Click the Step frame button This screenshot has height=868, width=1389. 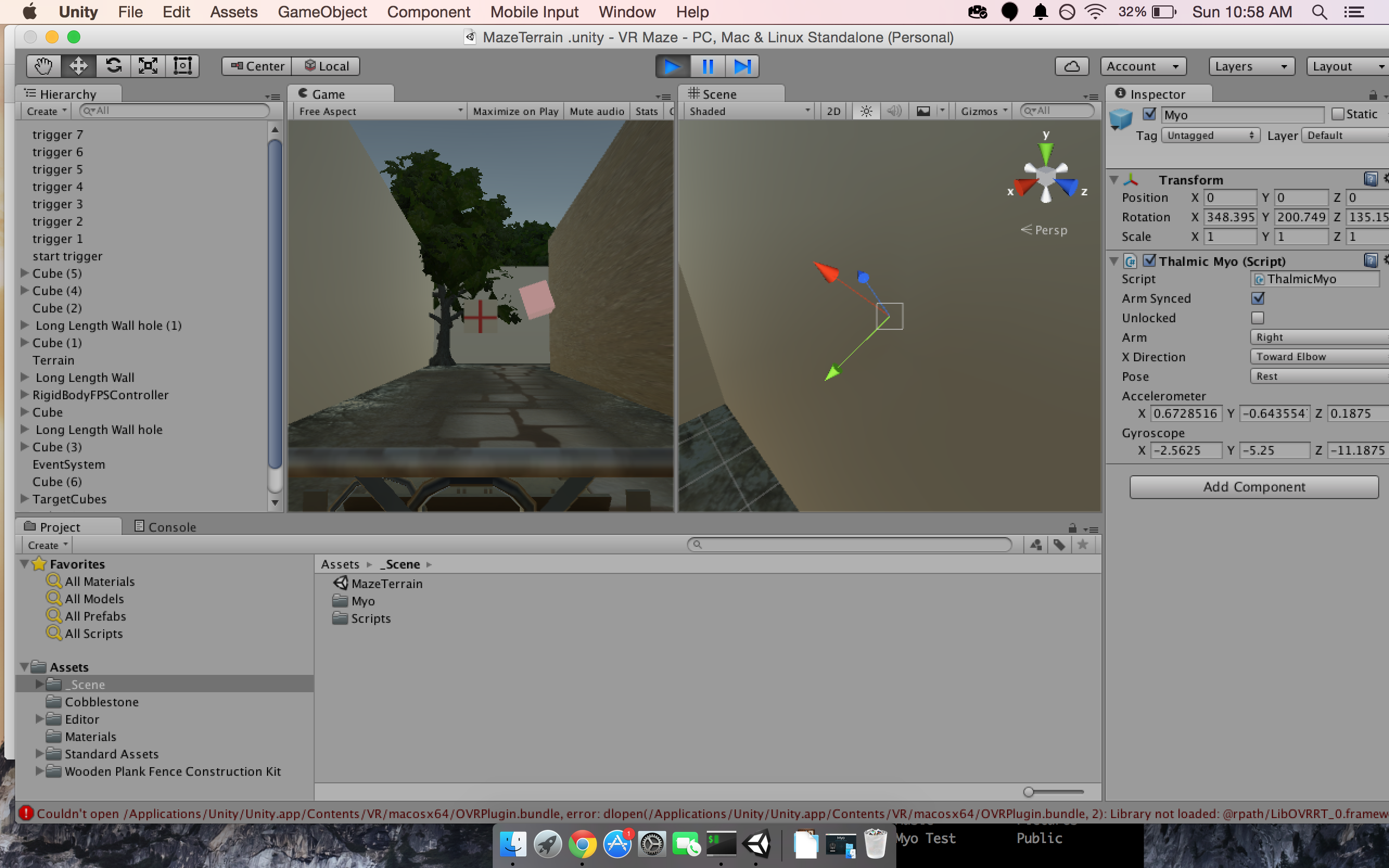[742, 66]
